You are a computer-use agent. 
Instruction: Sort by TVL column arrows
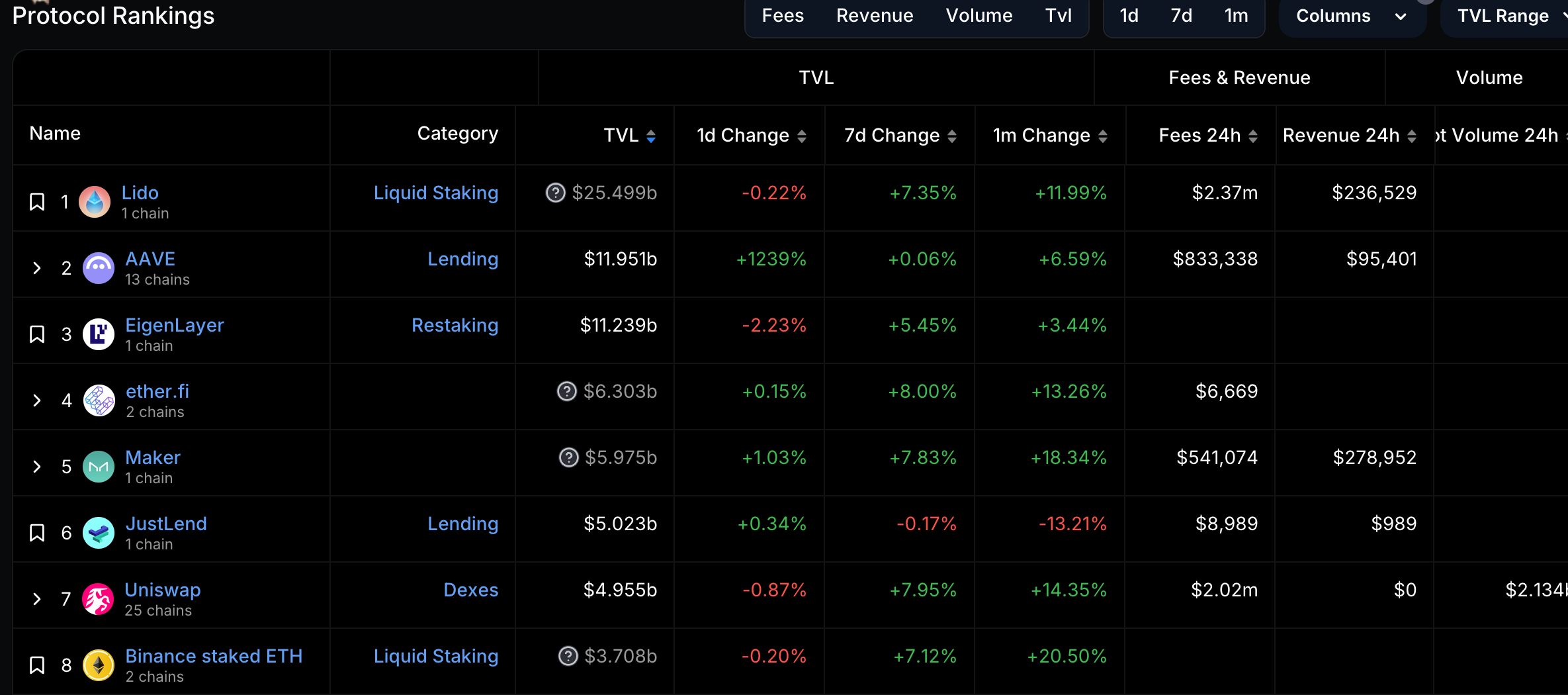[651, 136]
